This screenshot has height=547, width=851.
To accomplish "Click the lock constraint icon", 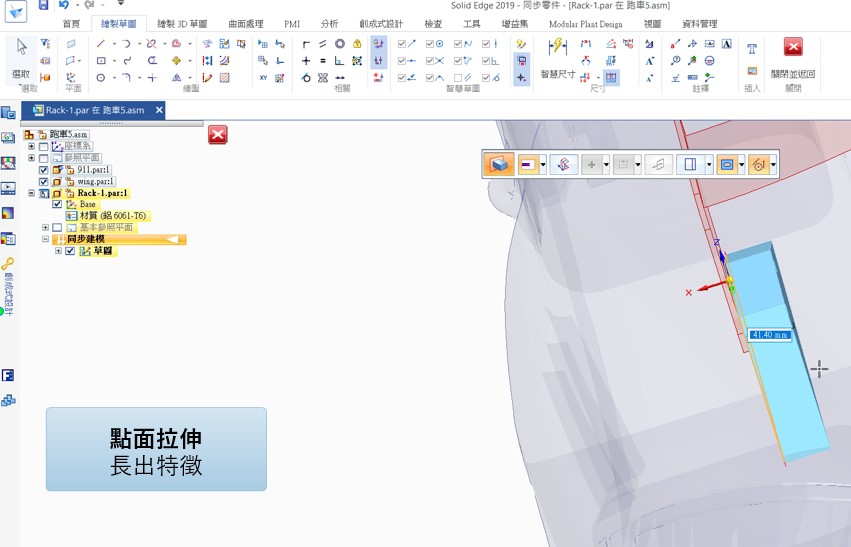I will (357, 44).
